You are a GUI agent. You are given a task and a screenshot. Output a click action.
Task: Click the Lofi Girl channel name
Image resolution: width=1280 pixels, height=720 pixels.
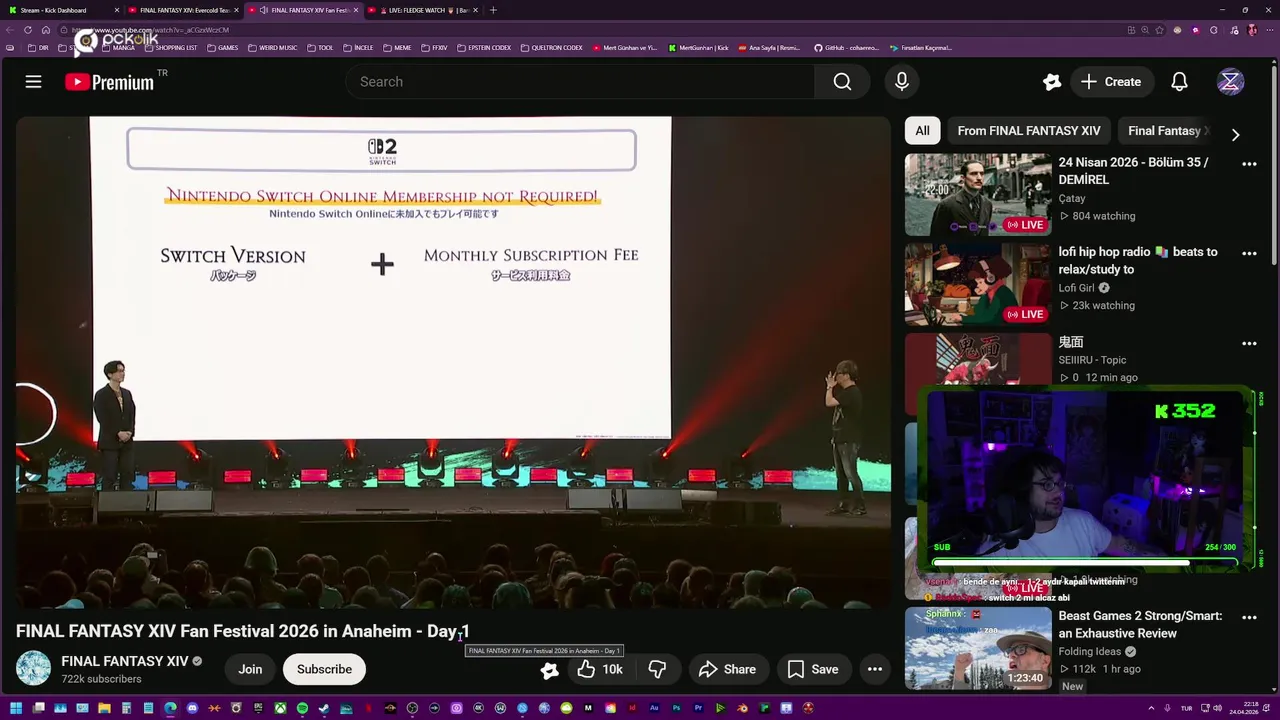pyautogui.click(x=1077, y=288)
